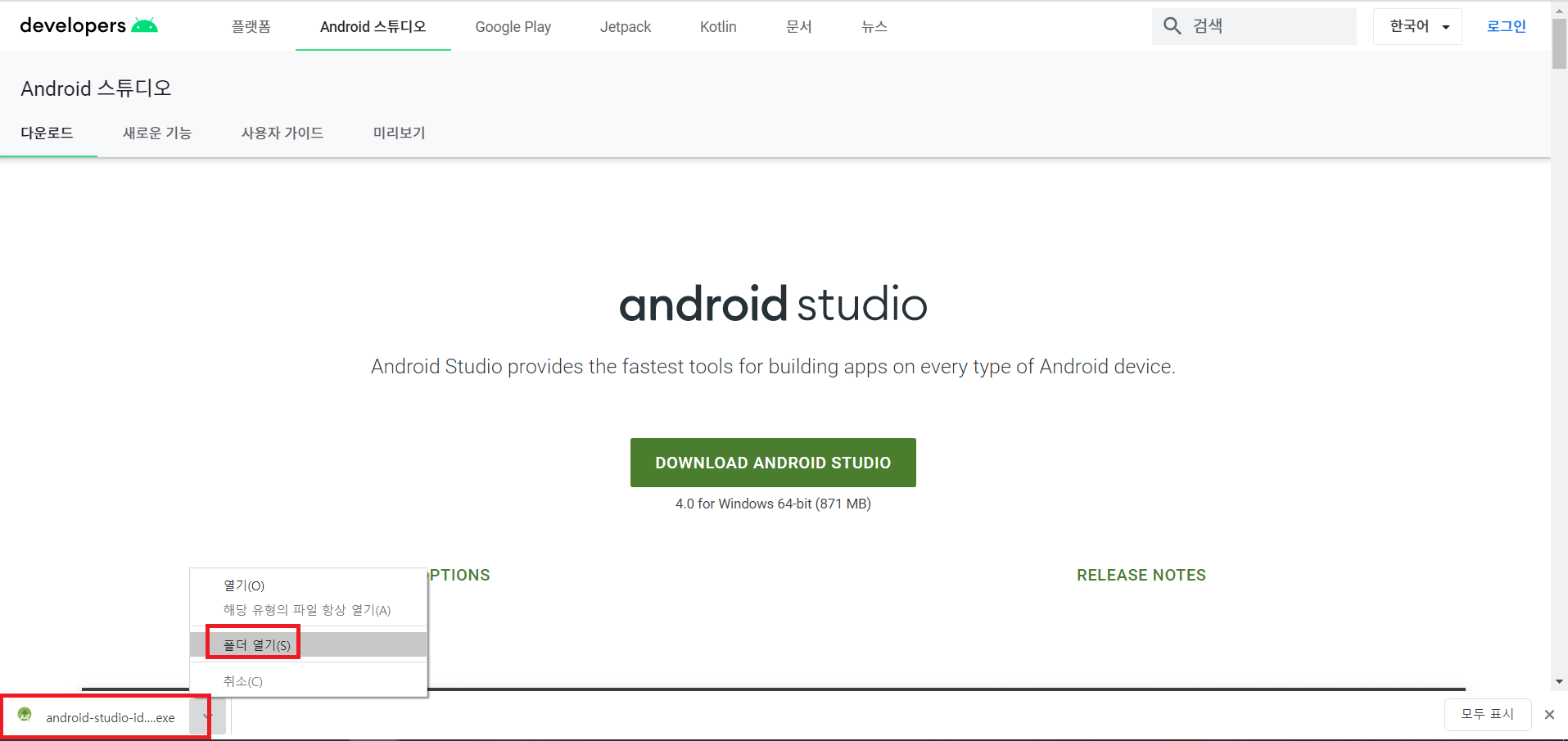Open the RELEASE NOTES link
This screenshot has width=1568, height=741.
point(1141,575)
